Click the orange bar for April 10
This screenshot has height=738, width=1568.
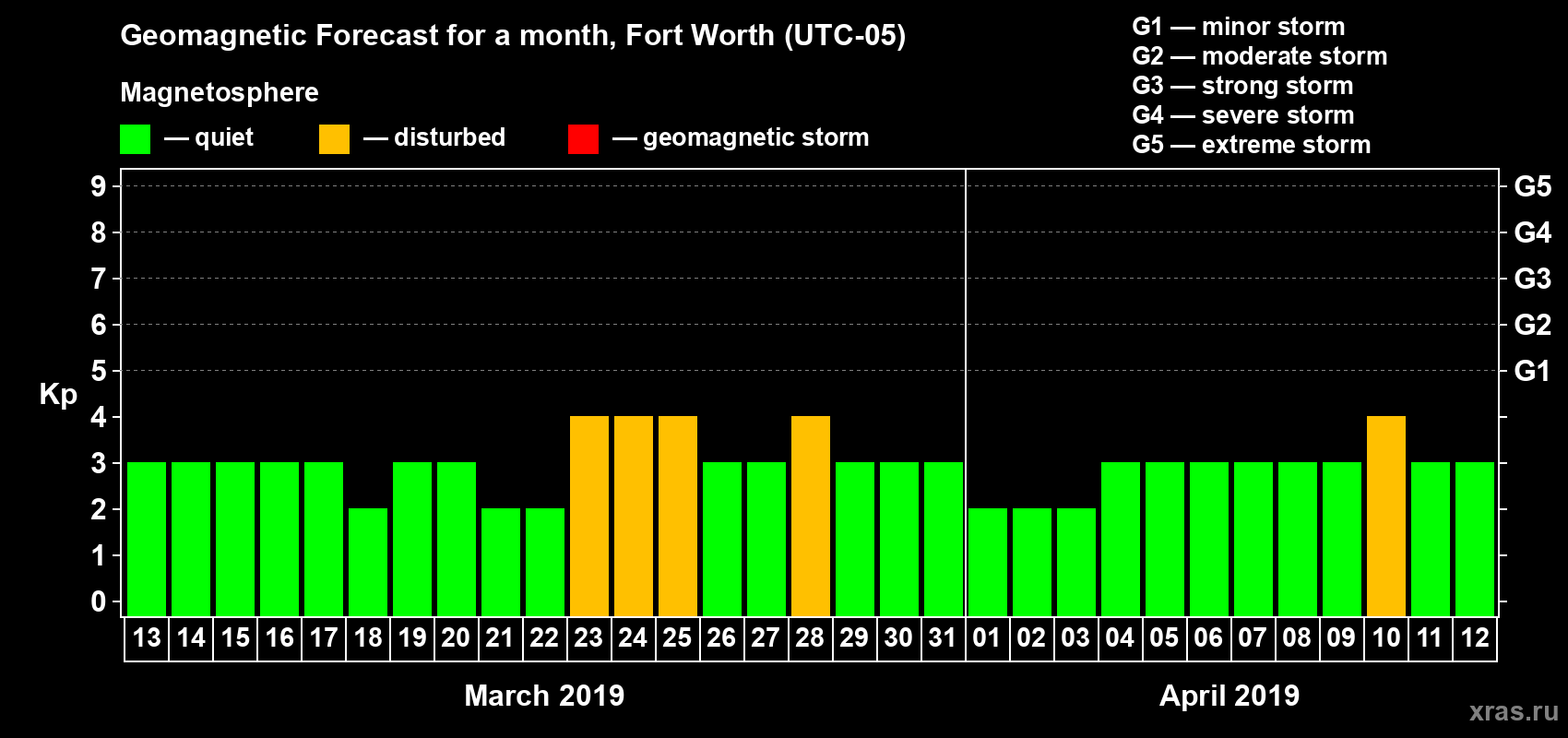[1386, 517]
